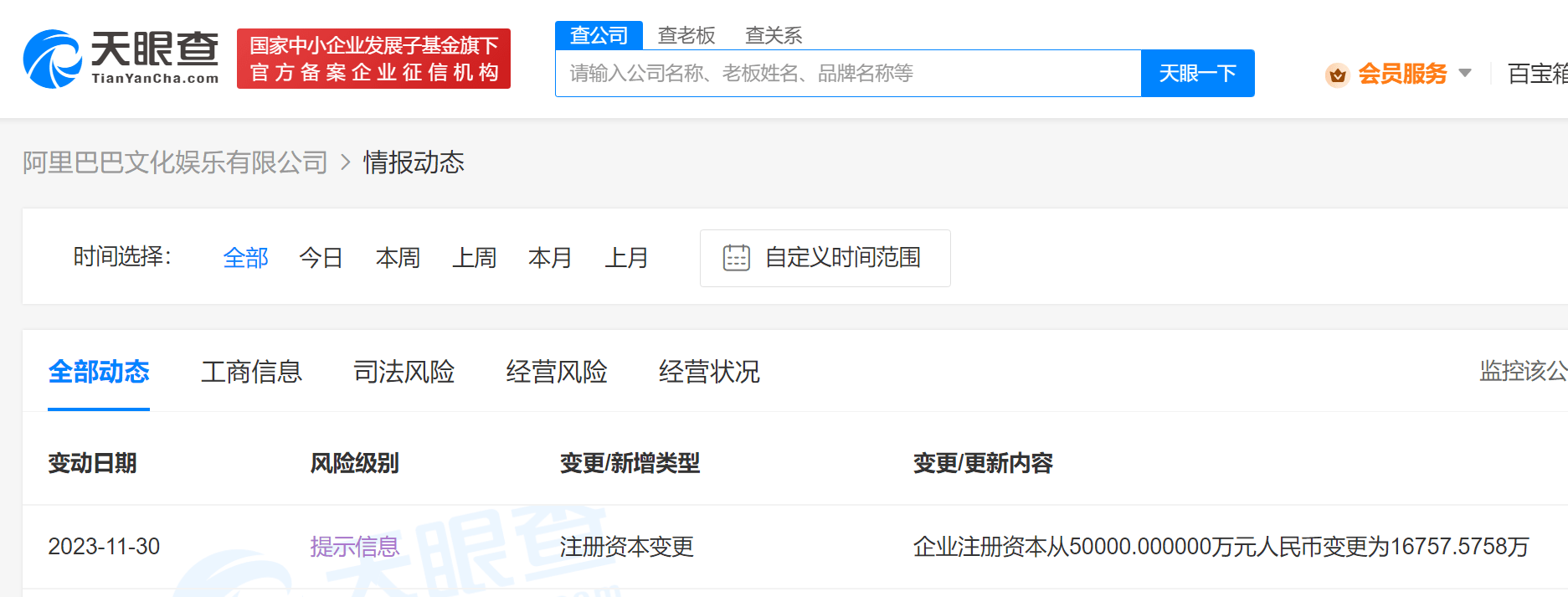Filter by 上月 time range
This screenshot has height=597, width=1568.
point(626,258)
